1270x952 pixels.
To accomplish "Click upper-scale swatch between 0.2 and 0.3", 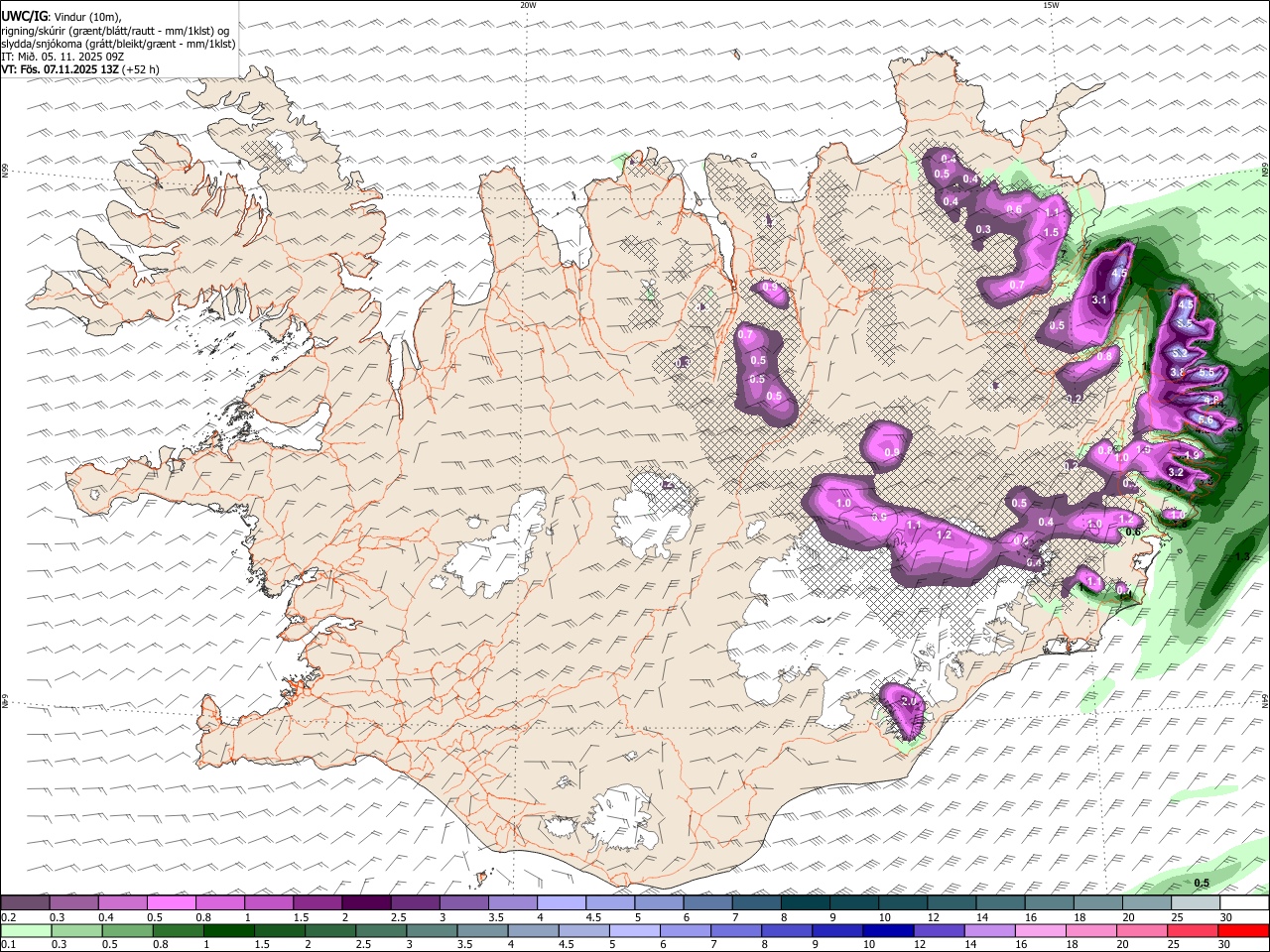I will (x=24, y=903).
